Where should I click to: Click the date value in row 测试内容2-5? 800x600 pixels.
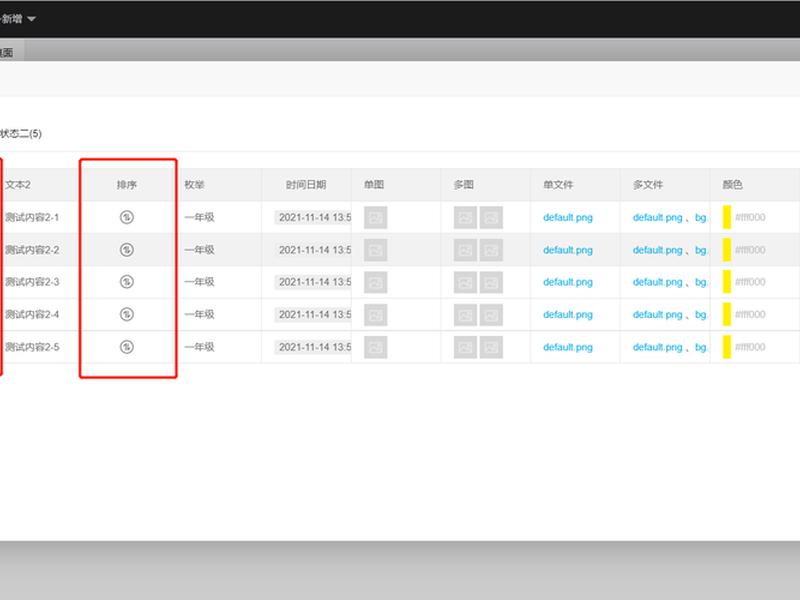coord(314,347)
